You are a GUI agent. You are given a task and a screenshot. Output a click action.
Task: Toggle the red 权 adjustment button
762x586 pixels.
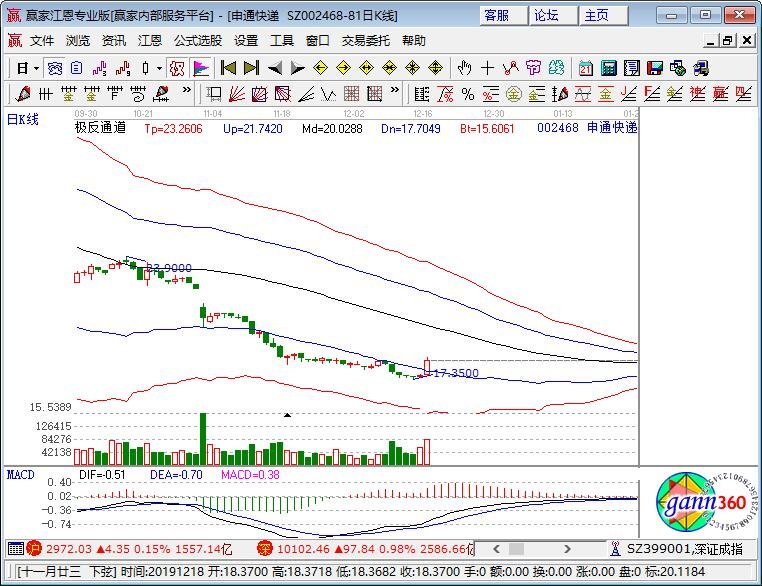tap(177, 69)
